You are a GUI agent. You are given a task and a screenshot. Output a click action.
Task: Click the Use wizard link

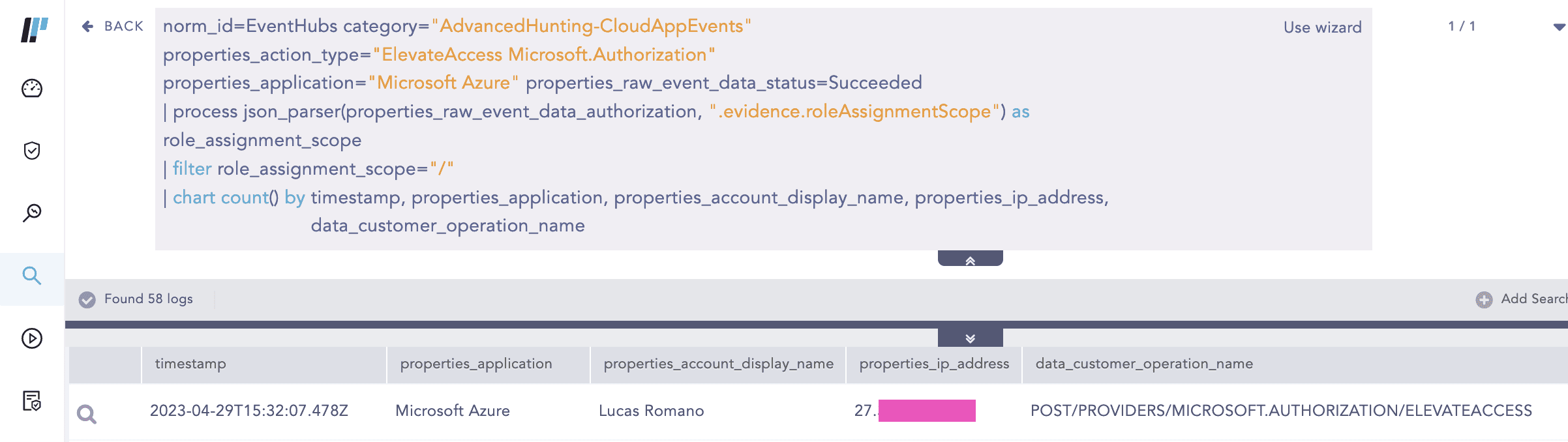pyautogui.click(x=1322, y=27)
